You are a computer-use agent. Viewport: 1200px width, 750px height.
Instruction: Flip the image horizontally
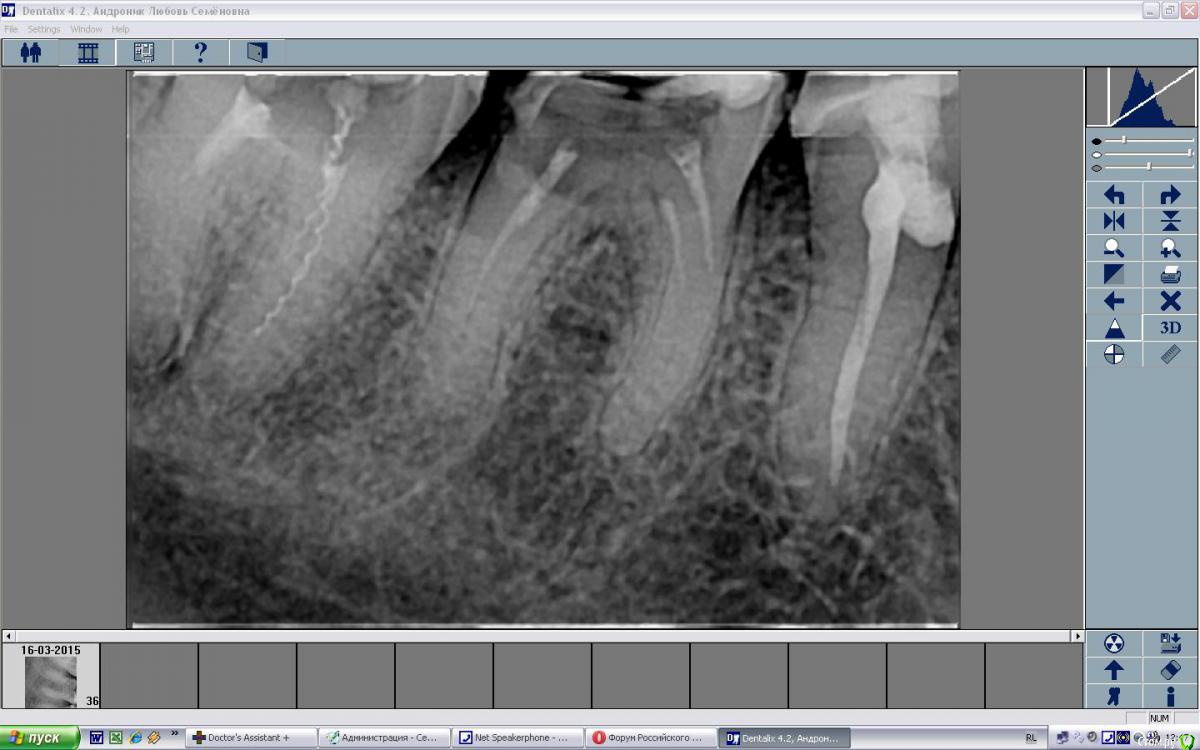(1113, 222)
